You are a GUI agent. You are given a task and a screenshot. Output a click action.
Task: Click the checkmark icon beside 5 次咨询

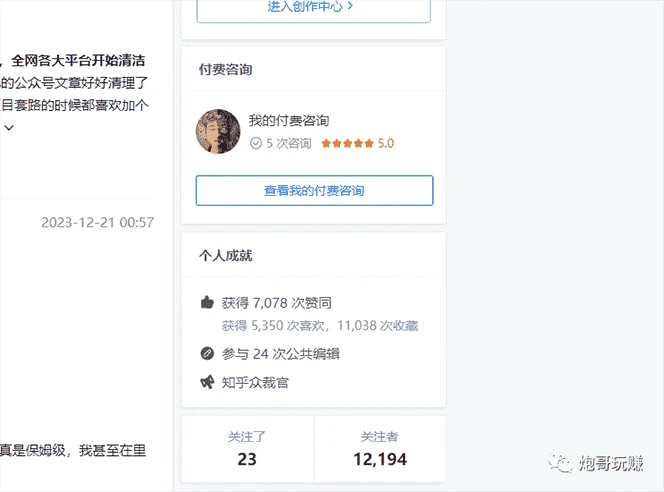[256, 144]
